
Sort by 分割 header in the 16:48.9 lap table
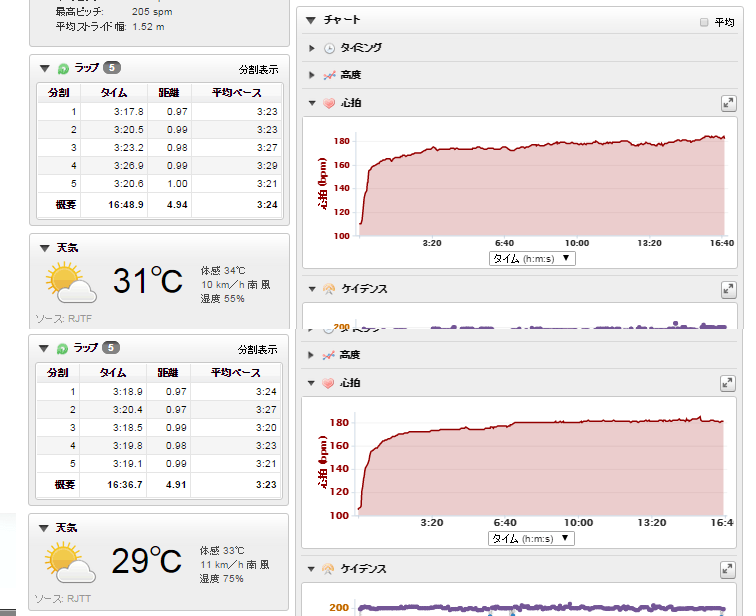pyautogui.click(x=59, y=93)
